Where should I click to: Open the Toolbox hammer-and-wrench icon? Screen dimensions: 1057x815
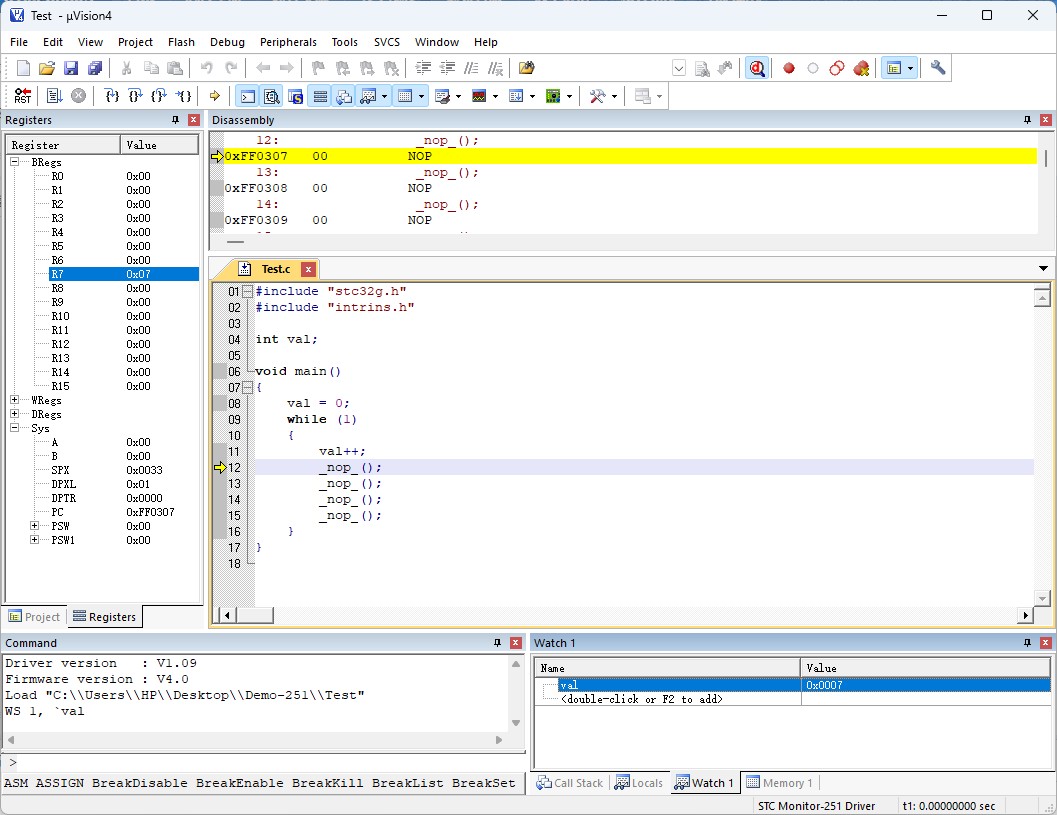tap(597, 96)
